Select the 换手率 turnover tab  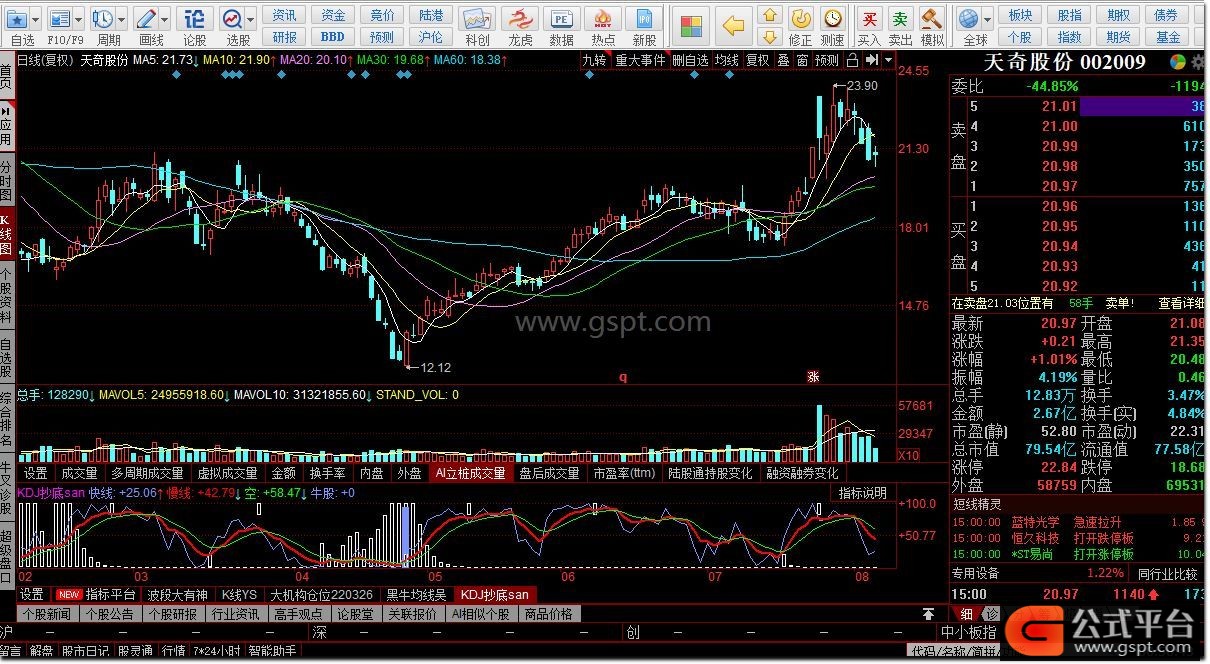[x=327, y=473]
